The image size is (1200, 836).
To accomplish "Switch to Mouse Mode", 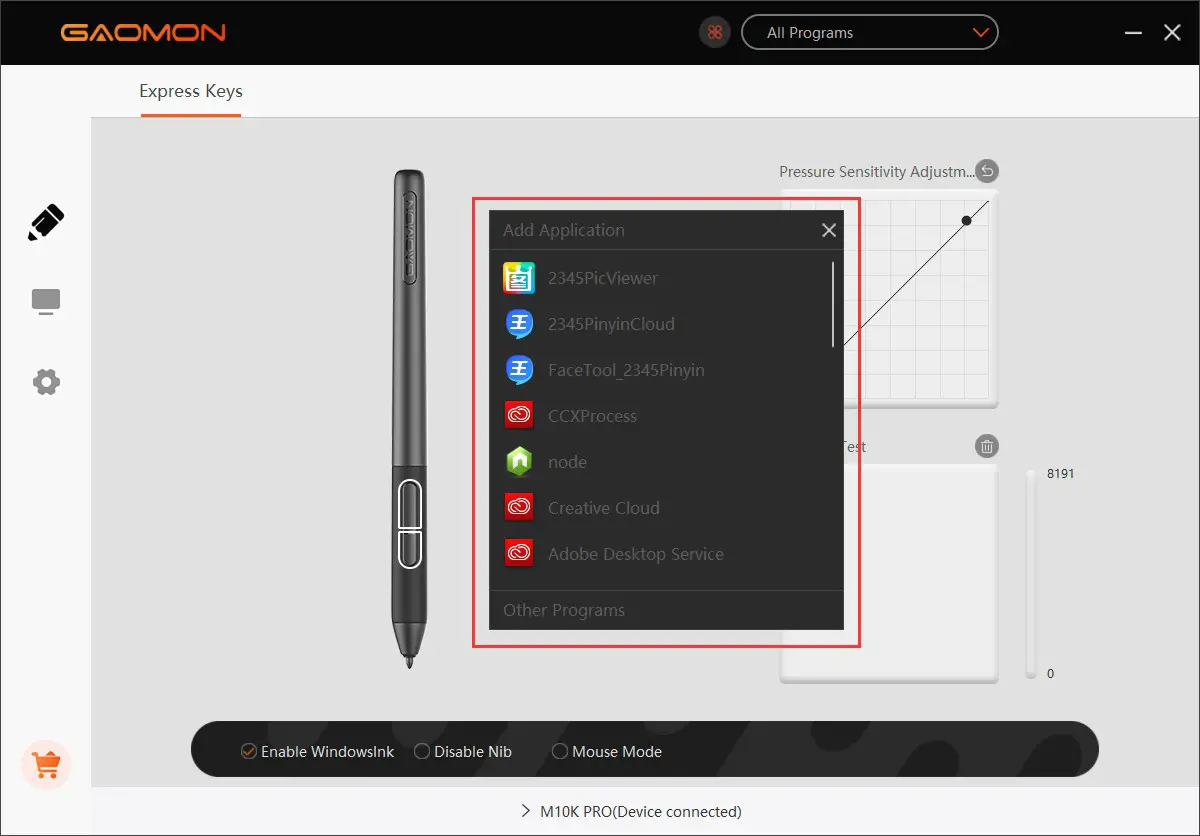I will [x=560, y=751].
